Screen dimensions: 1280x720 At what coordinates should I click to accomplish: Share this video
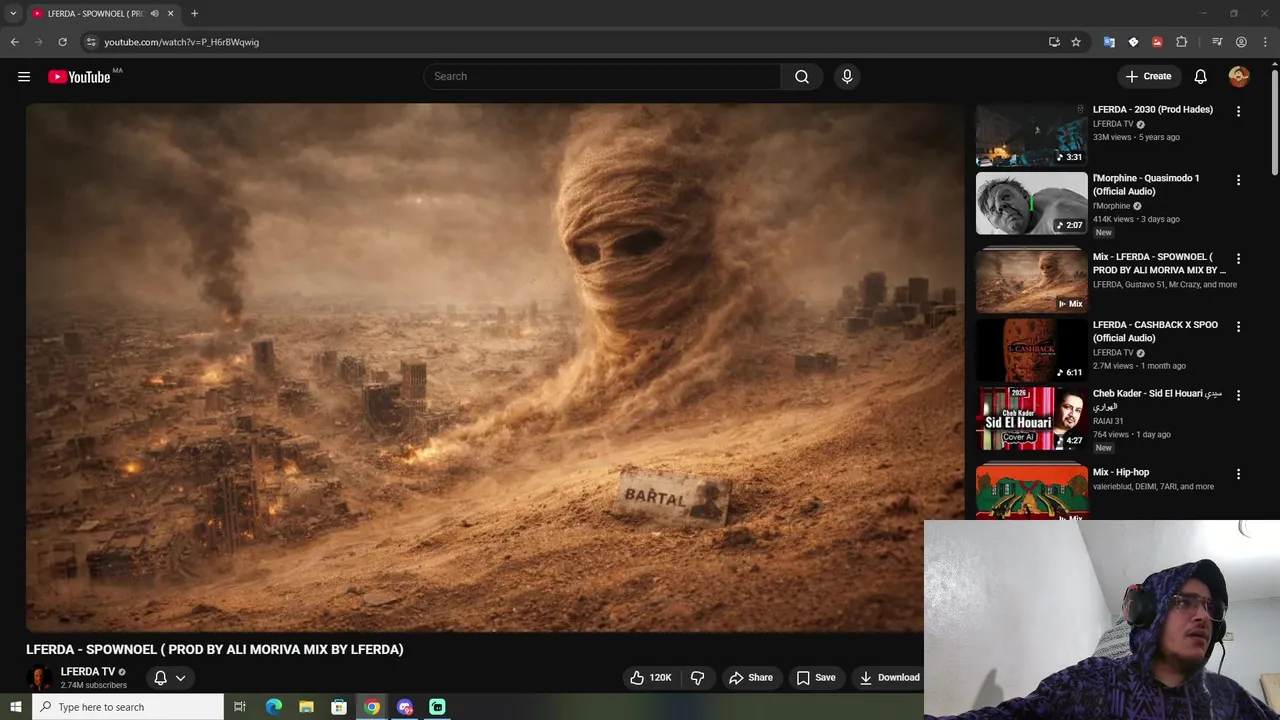point(750,678)
